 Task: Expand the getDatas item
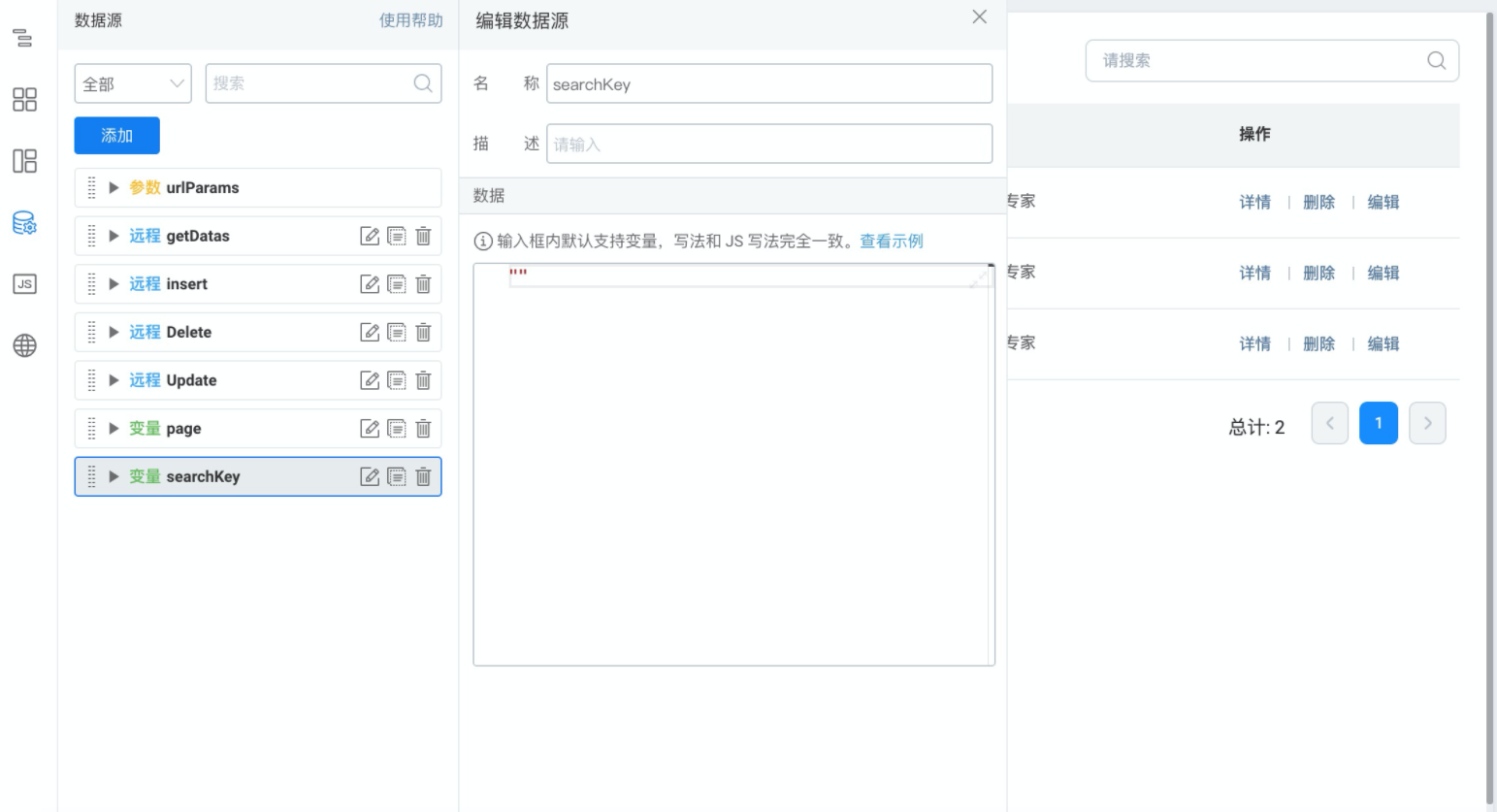click(114, 236)
